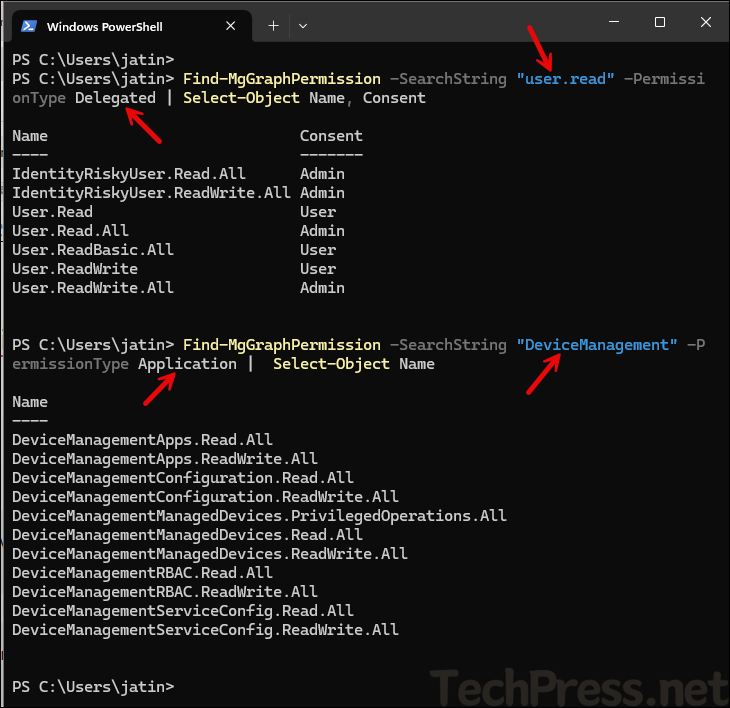Maximize the terminal window
This screenshot has width=730, height=708.
659,22
